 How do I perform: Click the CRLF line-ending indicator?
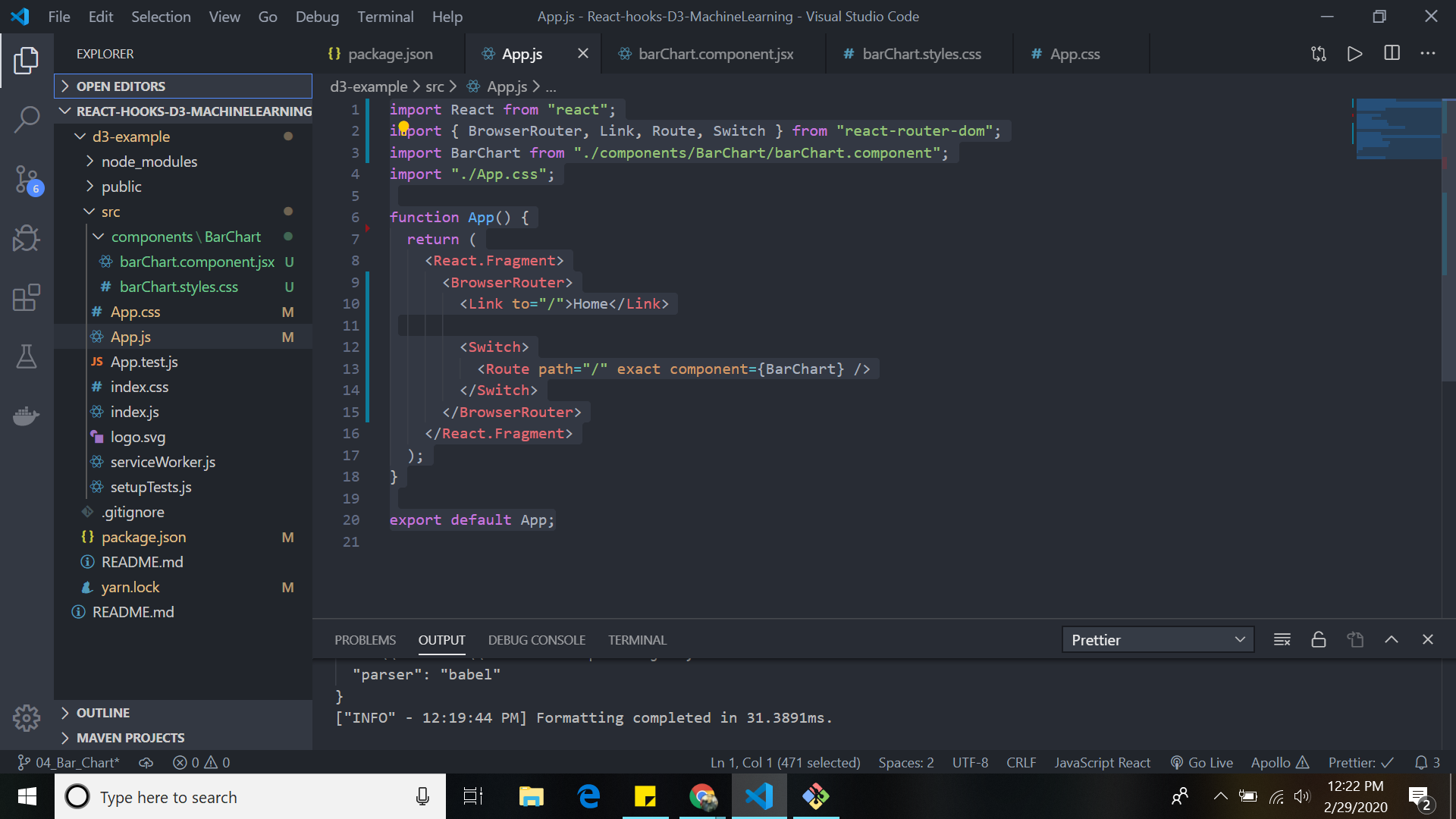1021,762
